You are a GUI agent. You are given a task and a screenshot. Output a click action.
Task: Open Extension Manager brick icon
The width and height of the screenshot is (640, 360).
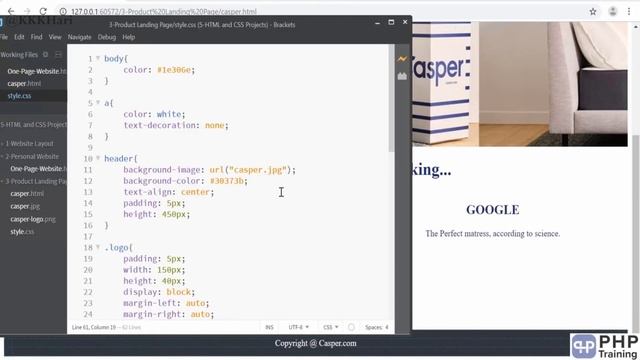[402, 76]
